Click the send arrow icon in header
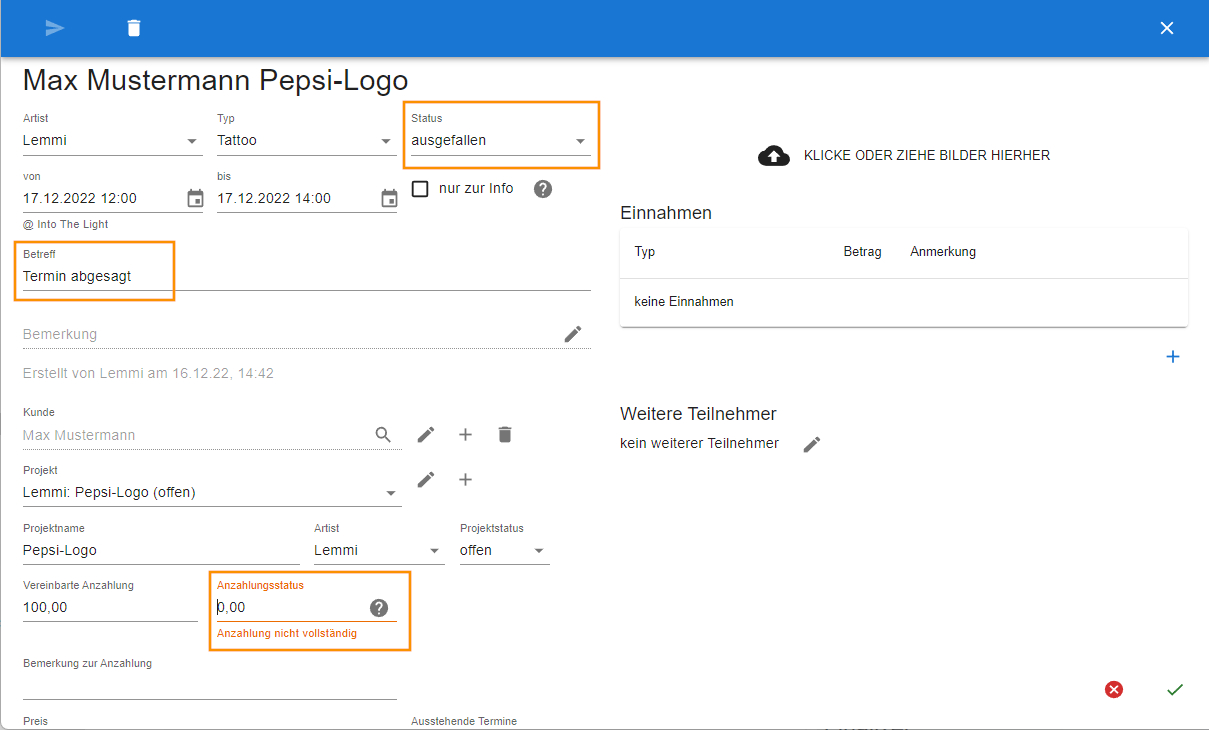The width and height of the screenshot is (1209, 730). pyautogui.click(x=55, y=28)
